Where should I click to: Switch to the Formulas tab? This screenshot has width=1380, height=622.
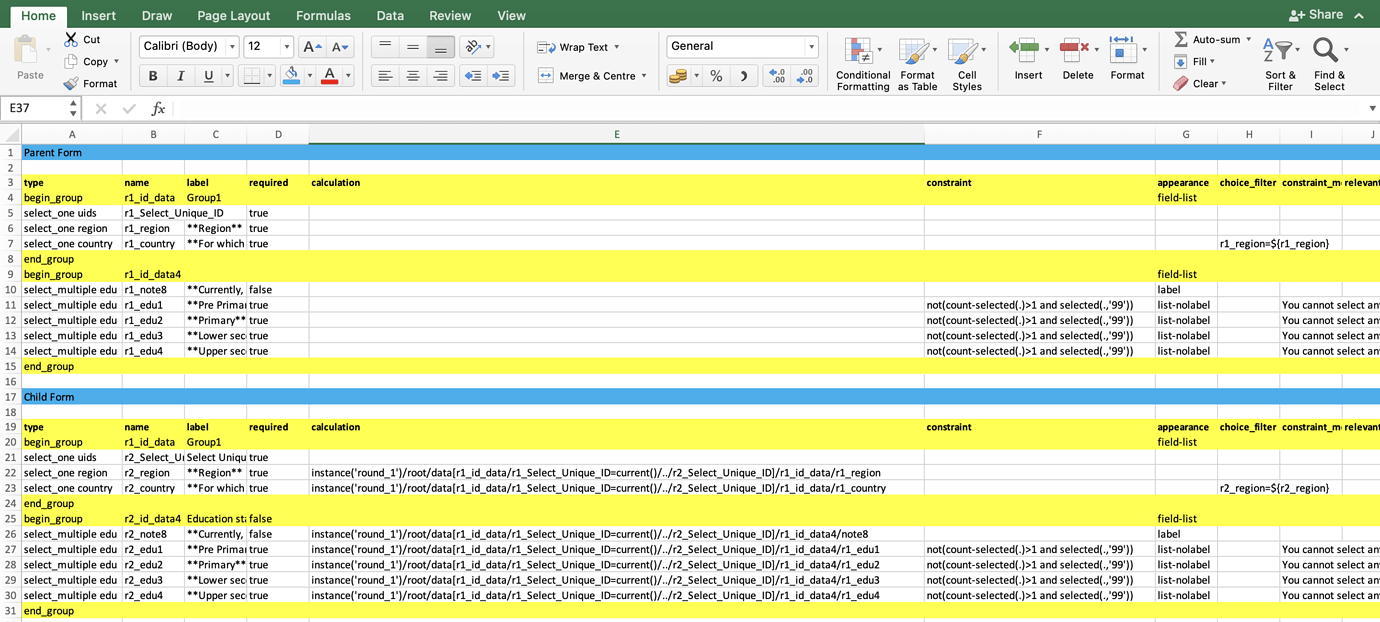coord(323,15)
